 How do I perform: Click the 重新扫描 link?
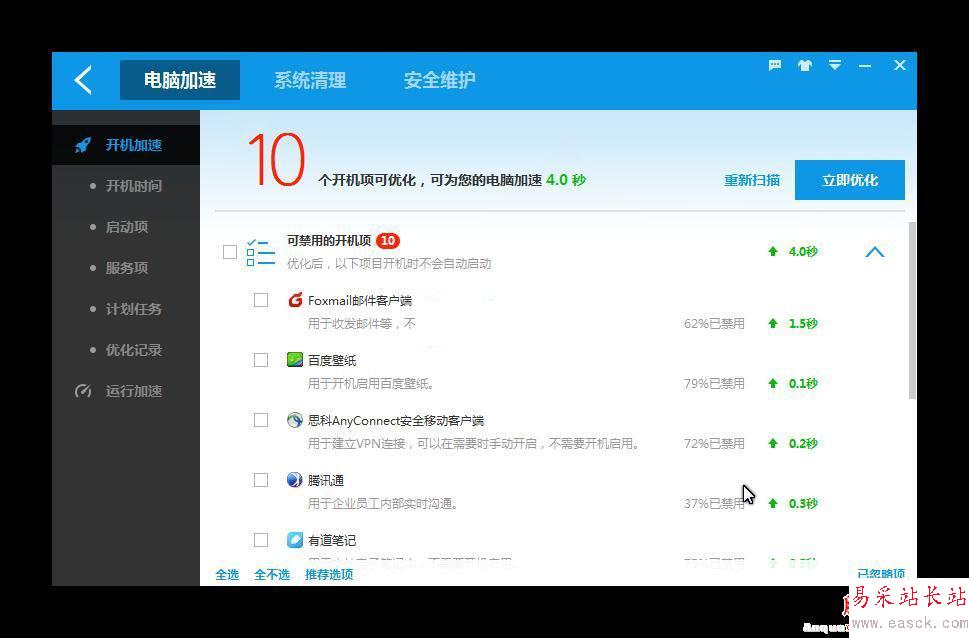click(x=751, y=180)
